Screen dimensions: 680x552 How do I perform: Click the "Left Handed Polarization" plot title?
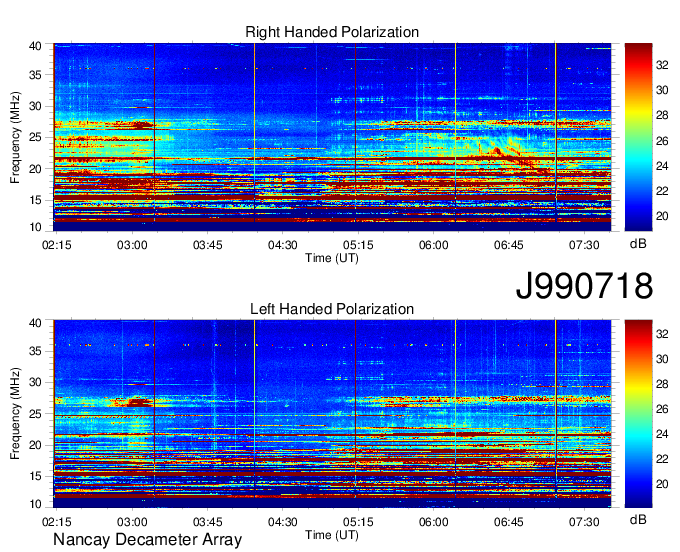point(332,309)
